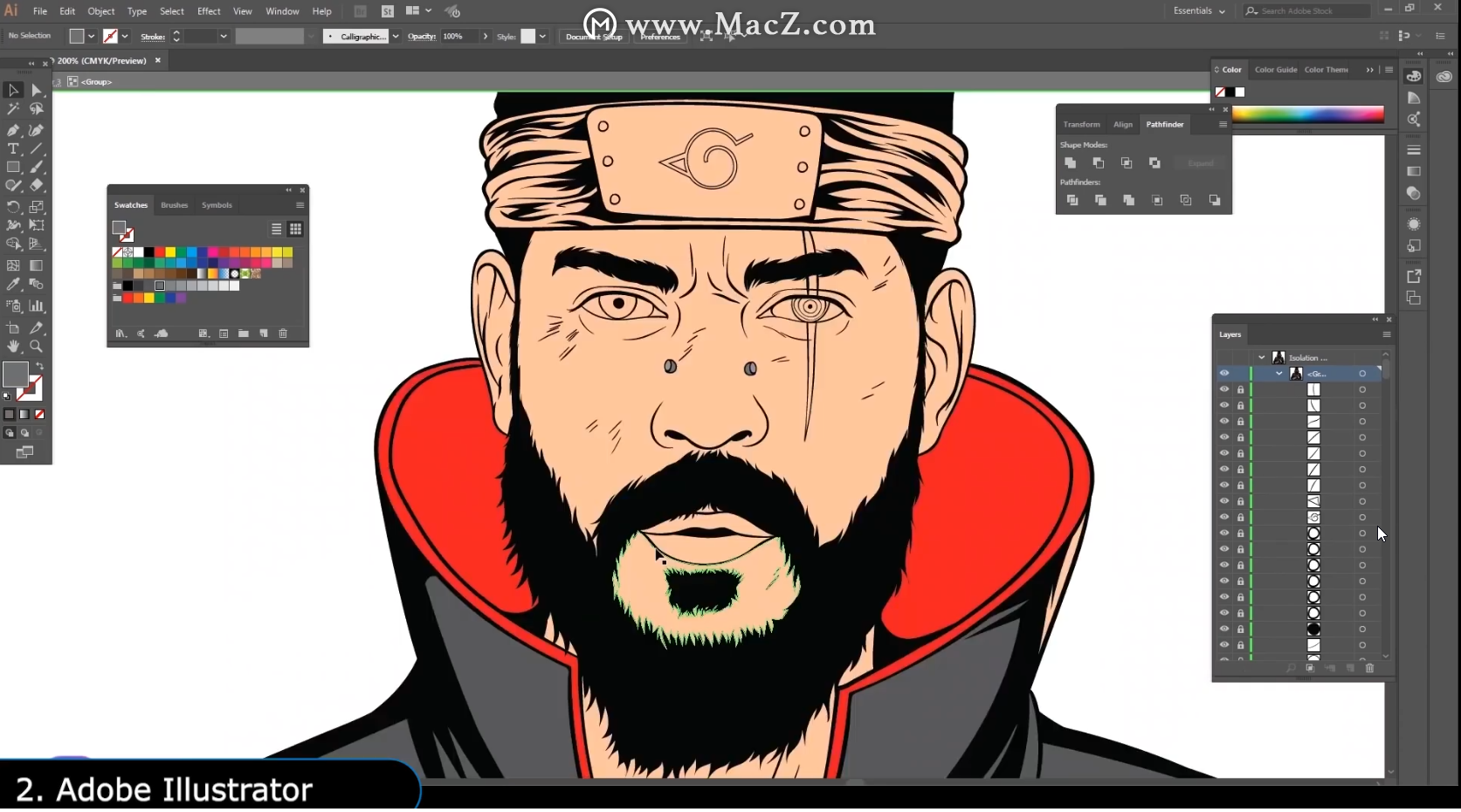The image size is (1461, 812).
Task: Select the Rectangle tool
Action: click(13, 167)
